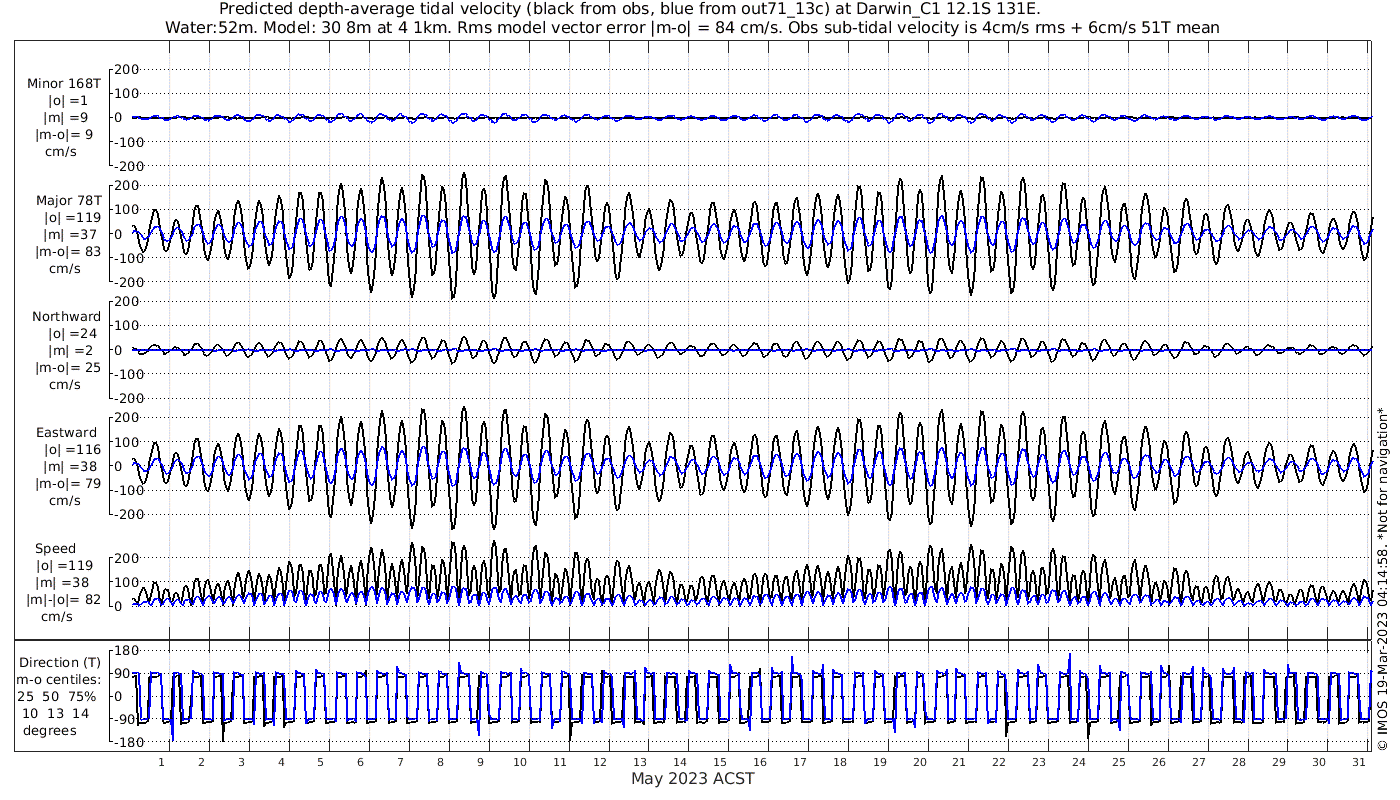Click the vertical IMOS copyright timestamp text

click(x=1382, y=578)
